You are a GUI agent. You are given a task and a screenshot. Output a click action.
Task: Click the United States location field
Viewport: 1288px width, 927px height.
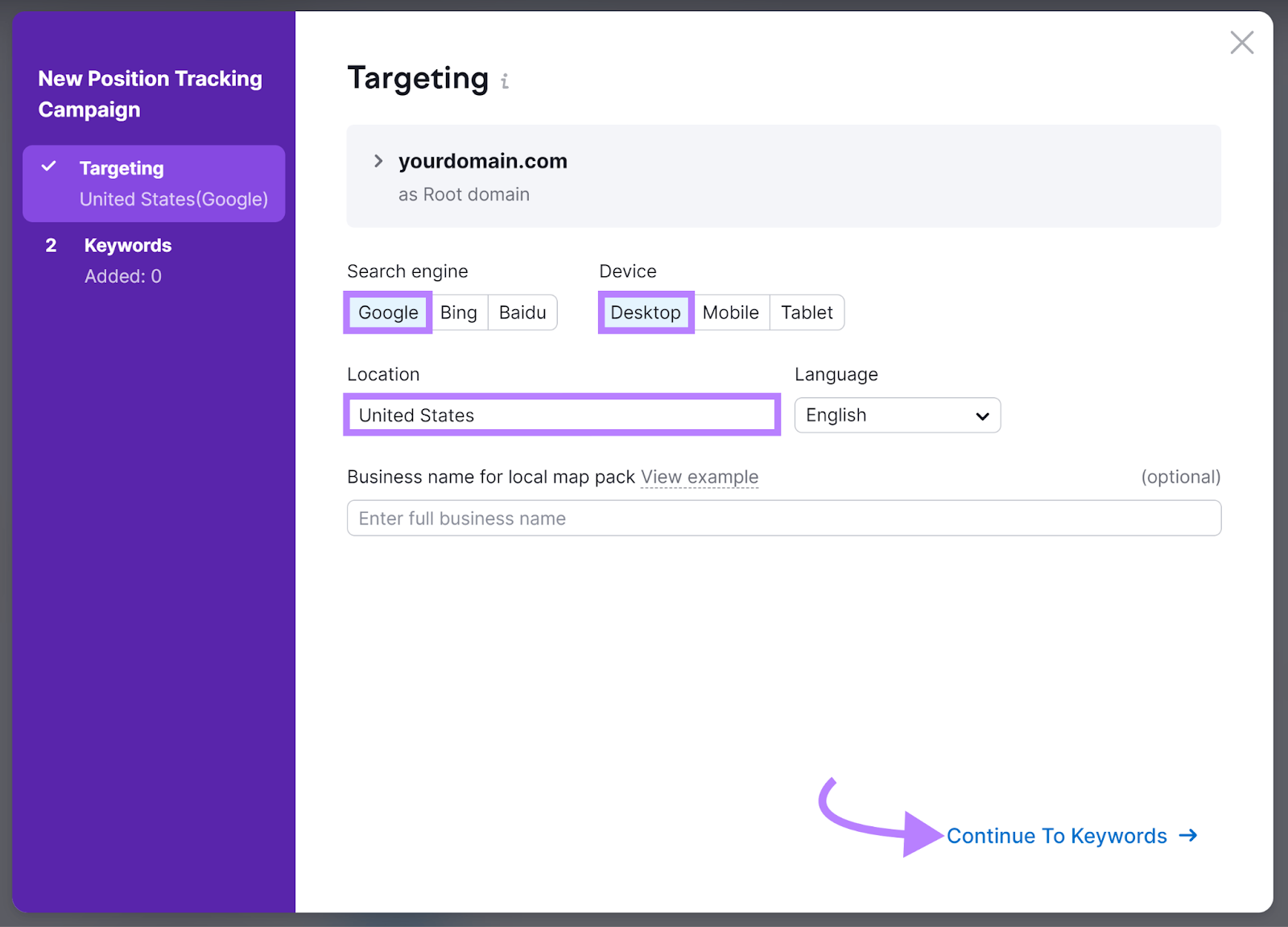[561, 415]
